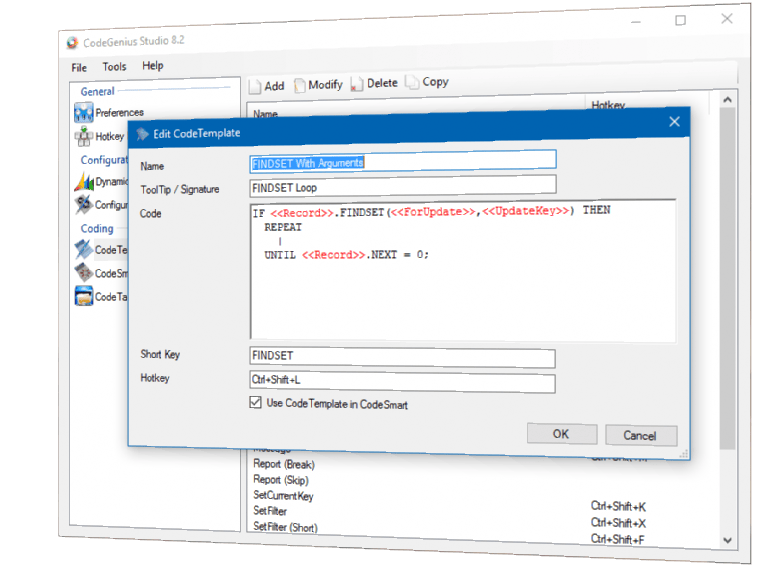Screen dimensions: 757x570
Task: Click the Ctrl+Shift+F hotkey cell
Action: [617, 539]
